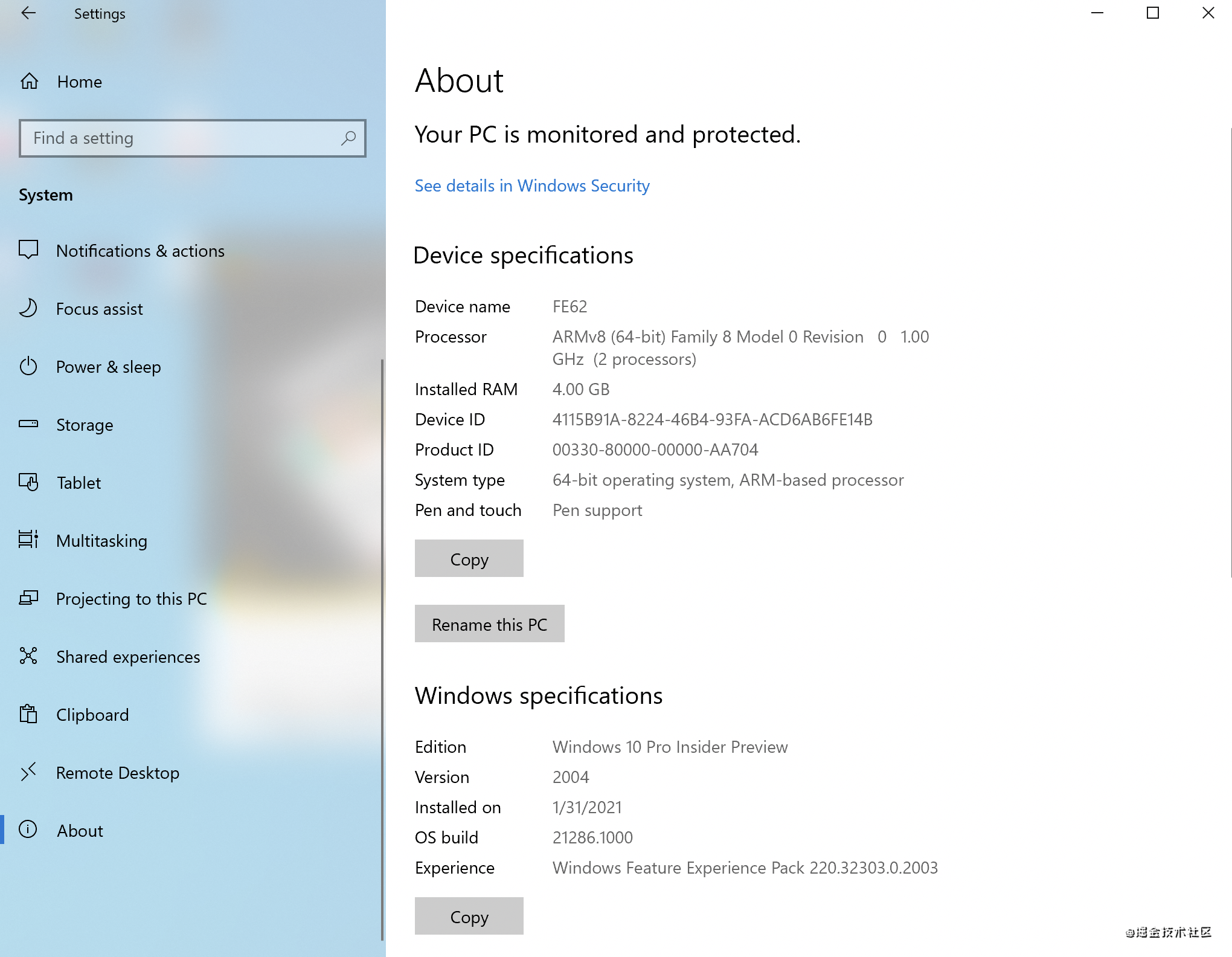Screen dimensions: 1232x957
Task: Navigate to Storage settings
Action: pos(85,424)
